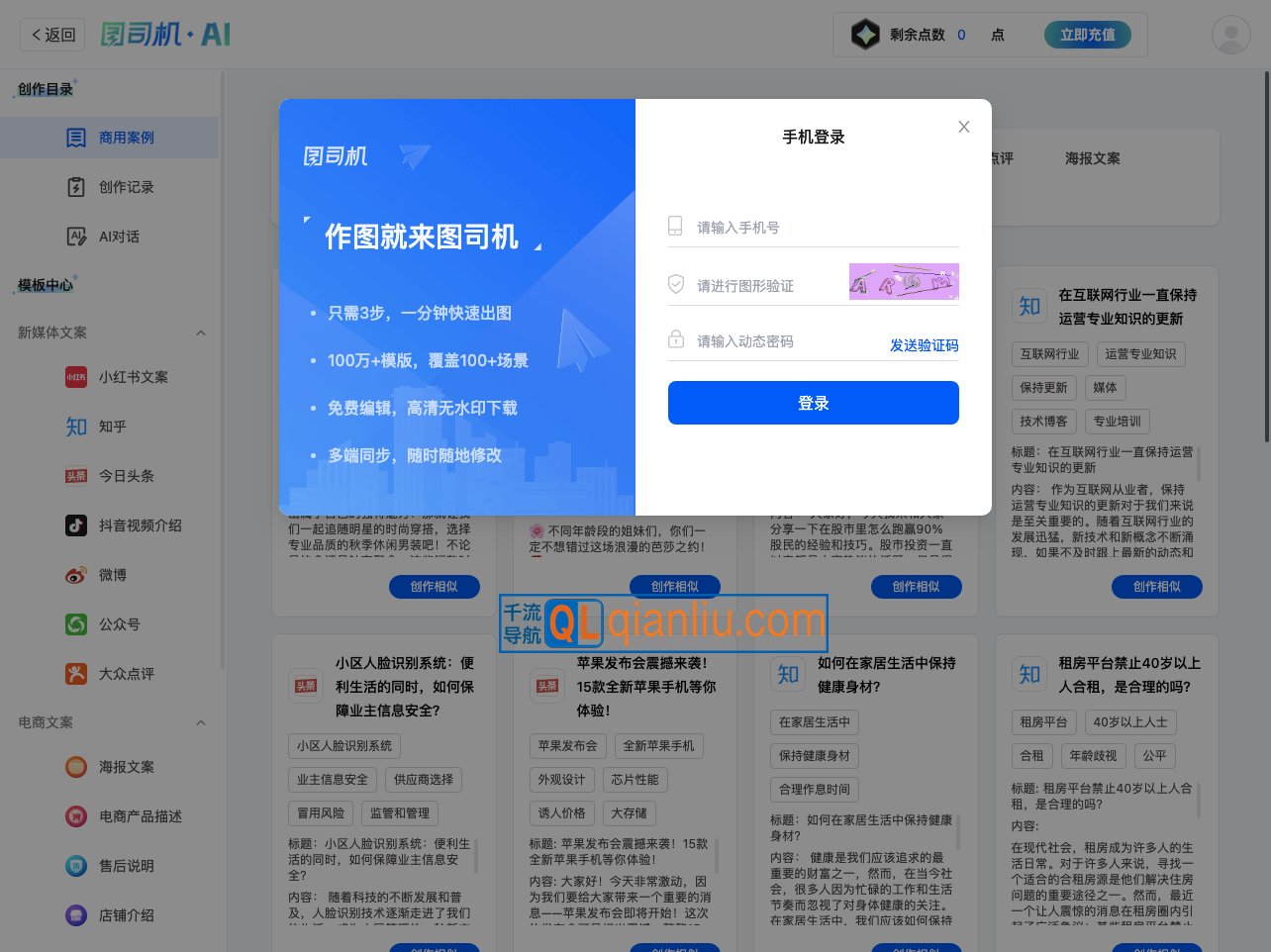
Task: Open the 商用案例 section in the sidebar
Action: pyautogui.click(x=109, y=138)
